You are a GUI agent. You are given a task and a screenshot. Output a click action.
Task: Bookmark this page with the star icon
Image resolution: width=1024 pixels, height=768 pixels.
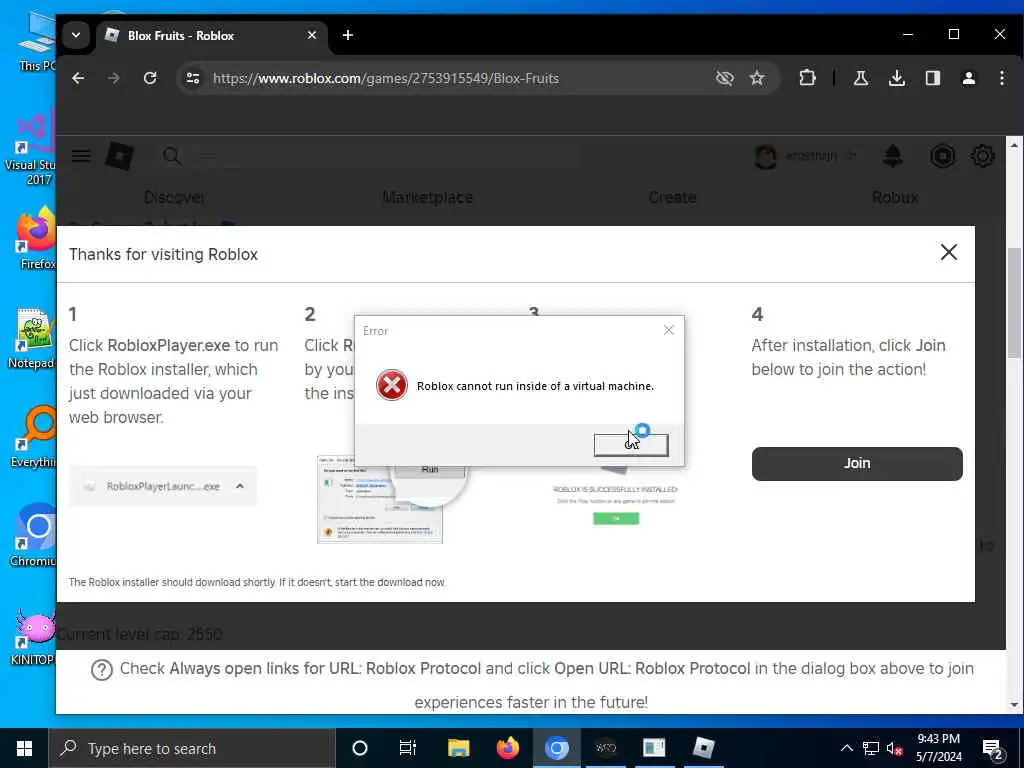pos(757,78)
